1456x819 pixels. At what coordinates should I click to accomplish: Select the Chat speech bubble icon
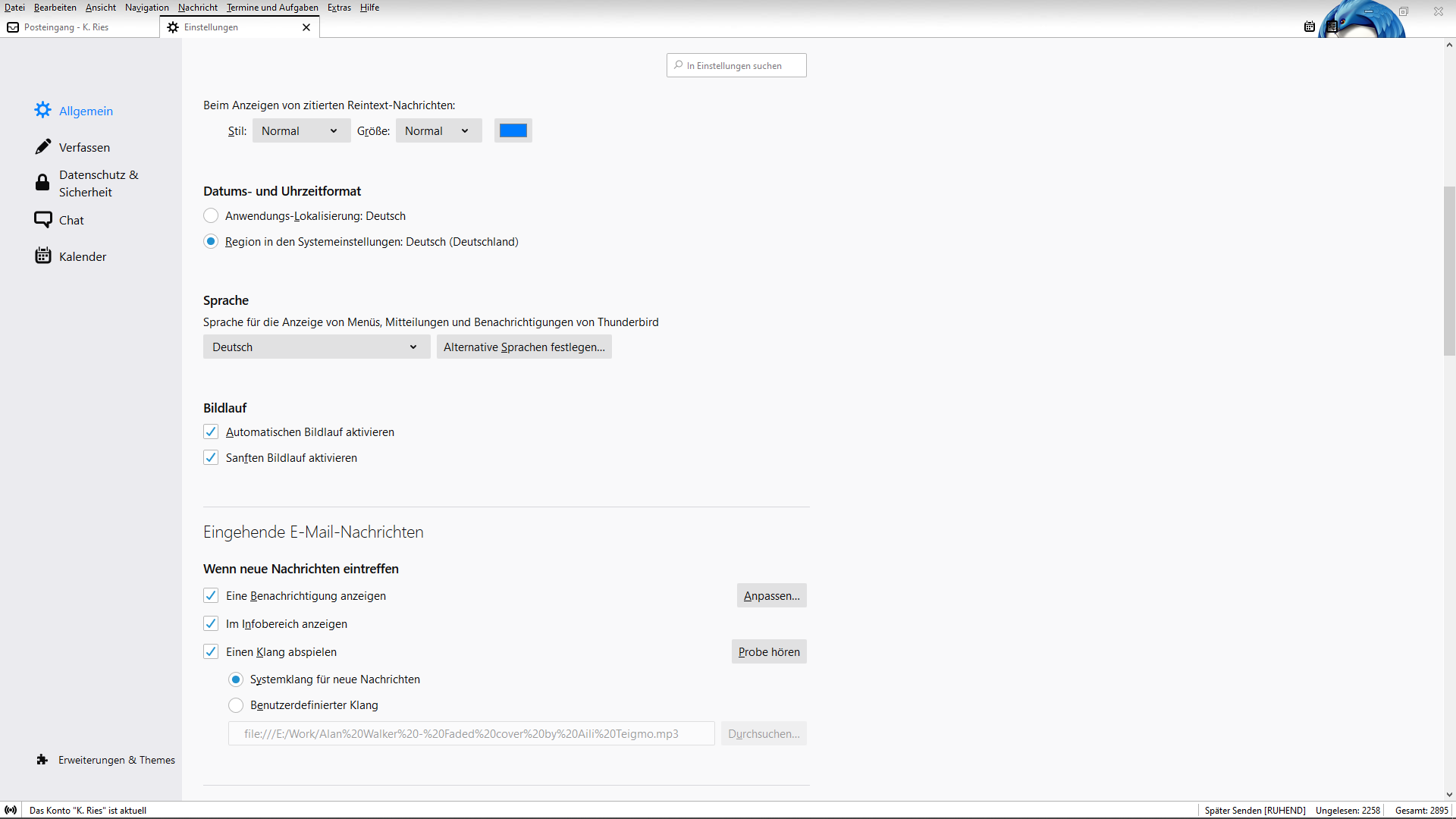pos(43,220)
